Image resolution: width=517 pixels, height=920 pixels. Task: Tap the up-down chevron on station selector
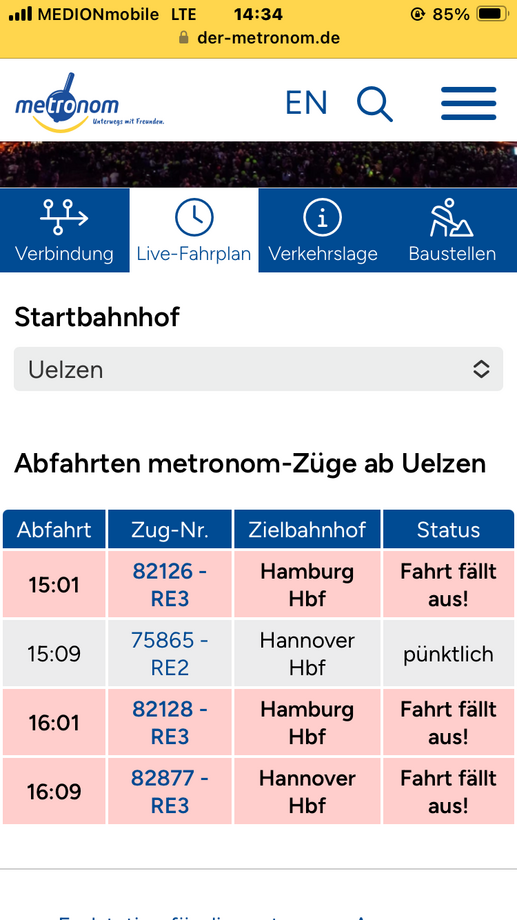coord(481,369)
